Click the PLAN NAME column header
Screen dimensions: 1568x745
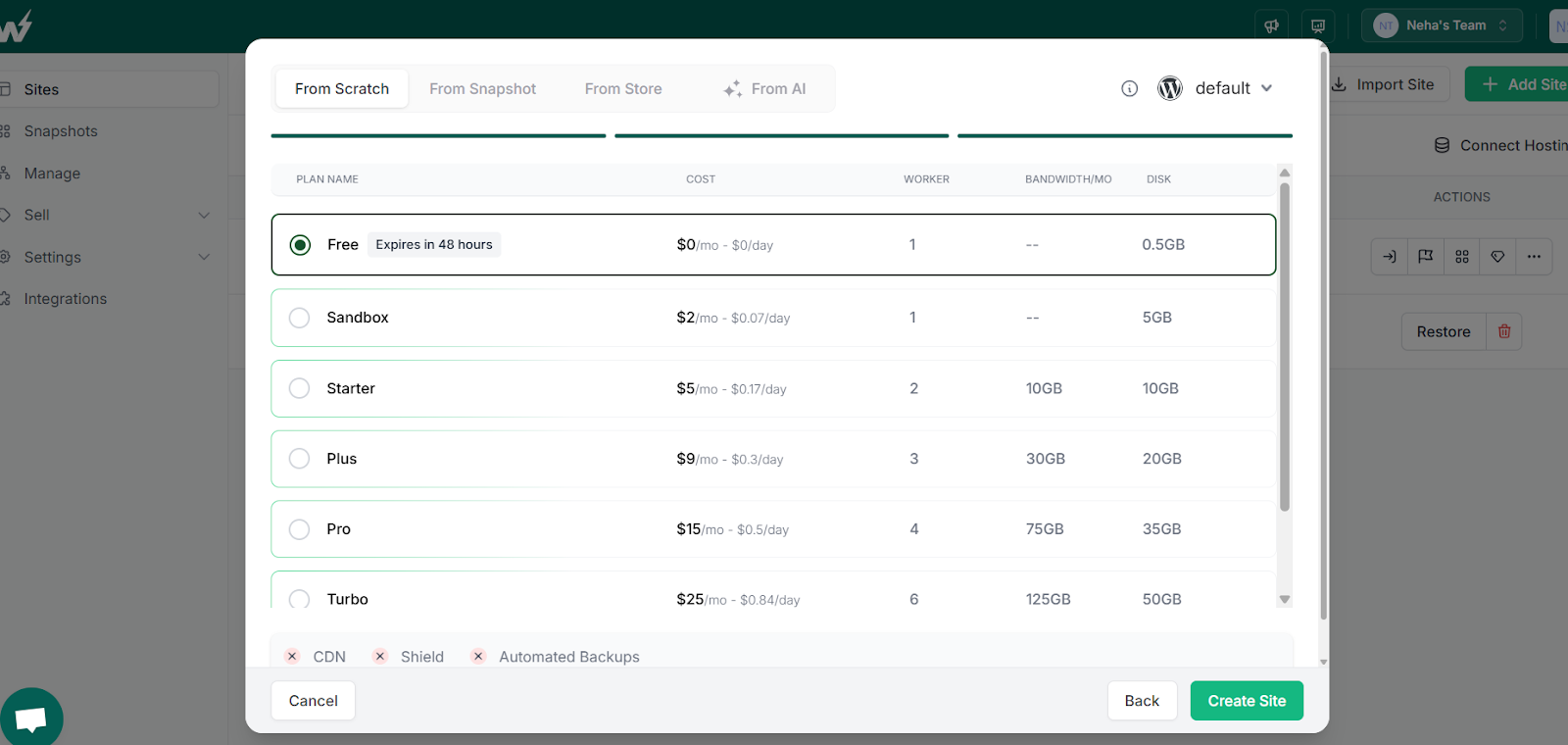327,179
